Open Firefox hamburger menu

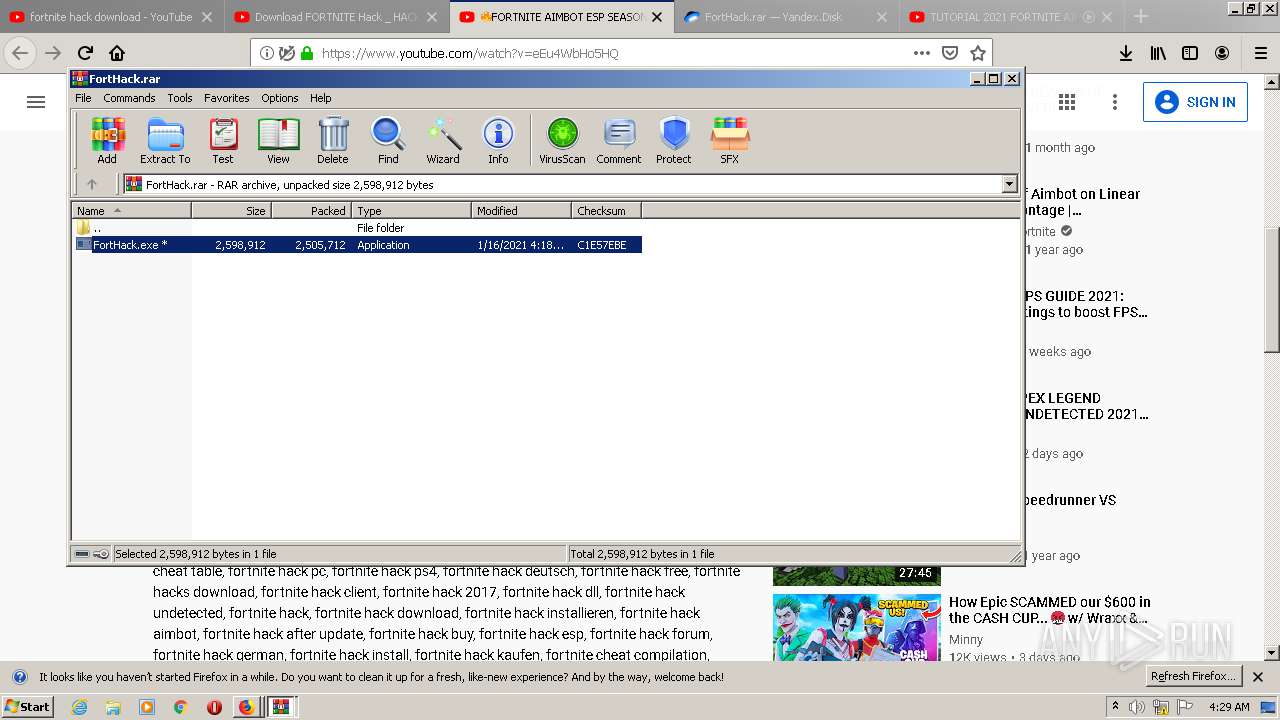point(1261,53)
